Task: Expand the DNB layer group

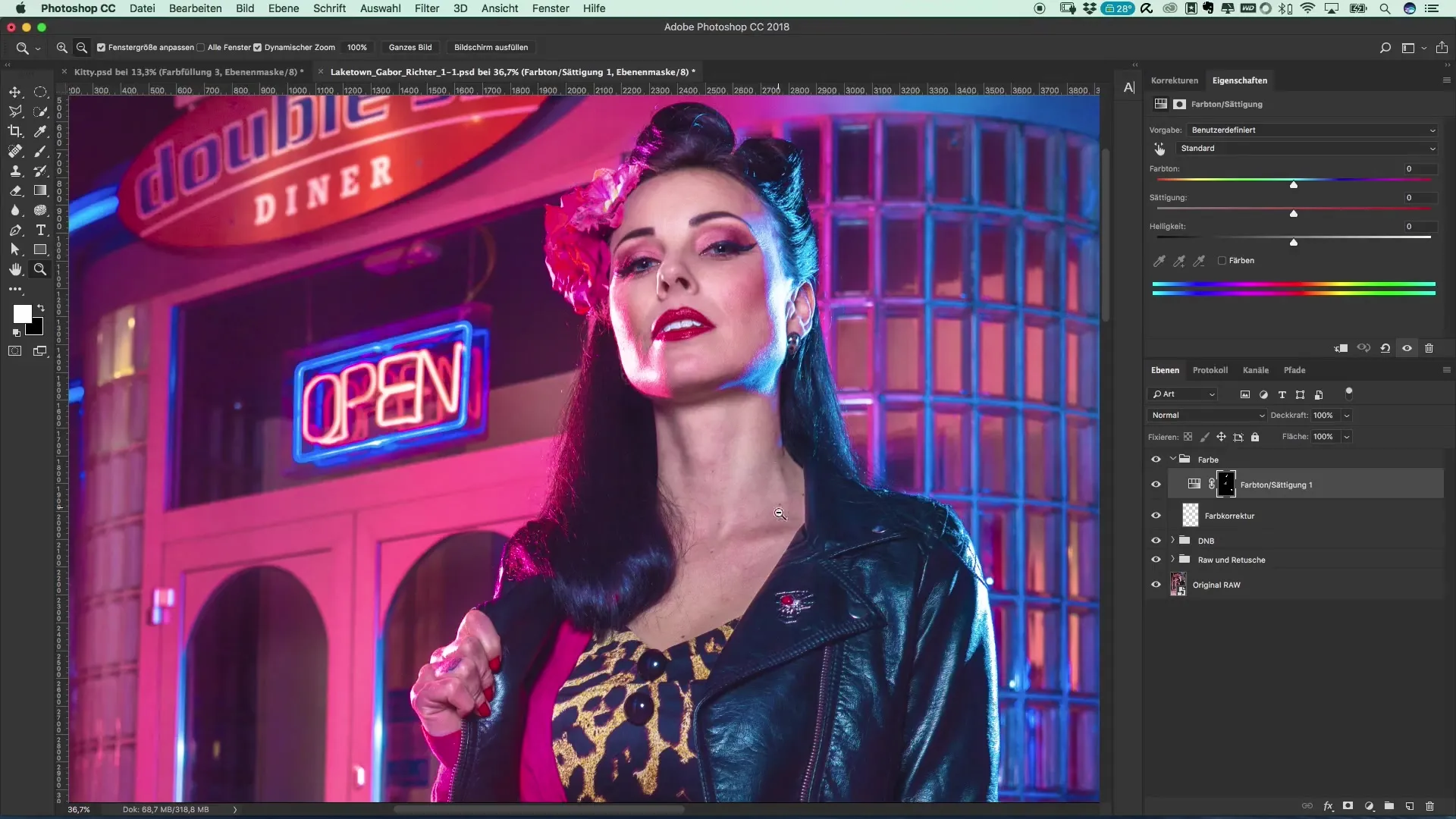Action: pyautogui.click(x=1172, y=541)
